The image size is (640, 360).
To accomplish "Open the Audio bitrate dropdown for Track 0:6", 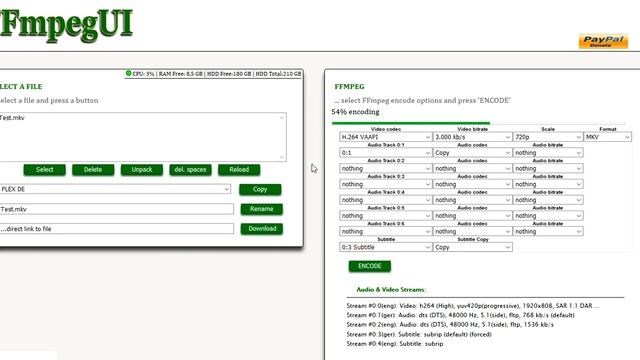I will tap(548, 231).
